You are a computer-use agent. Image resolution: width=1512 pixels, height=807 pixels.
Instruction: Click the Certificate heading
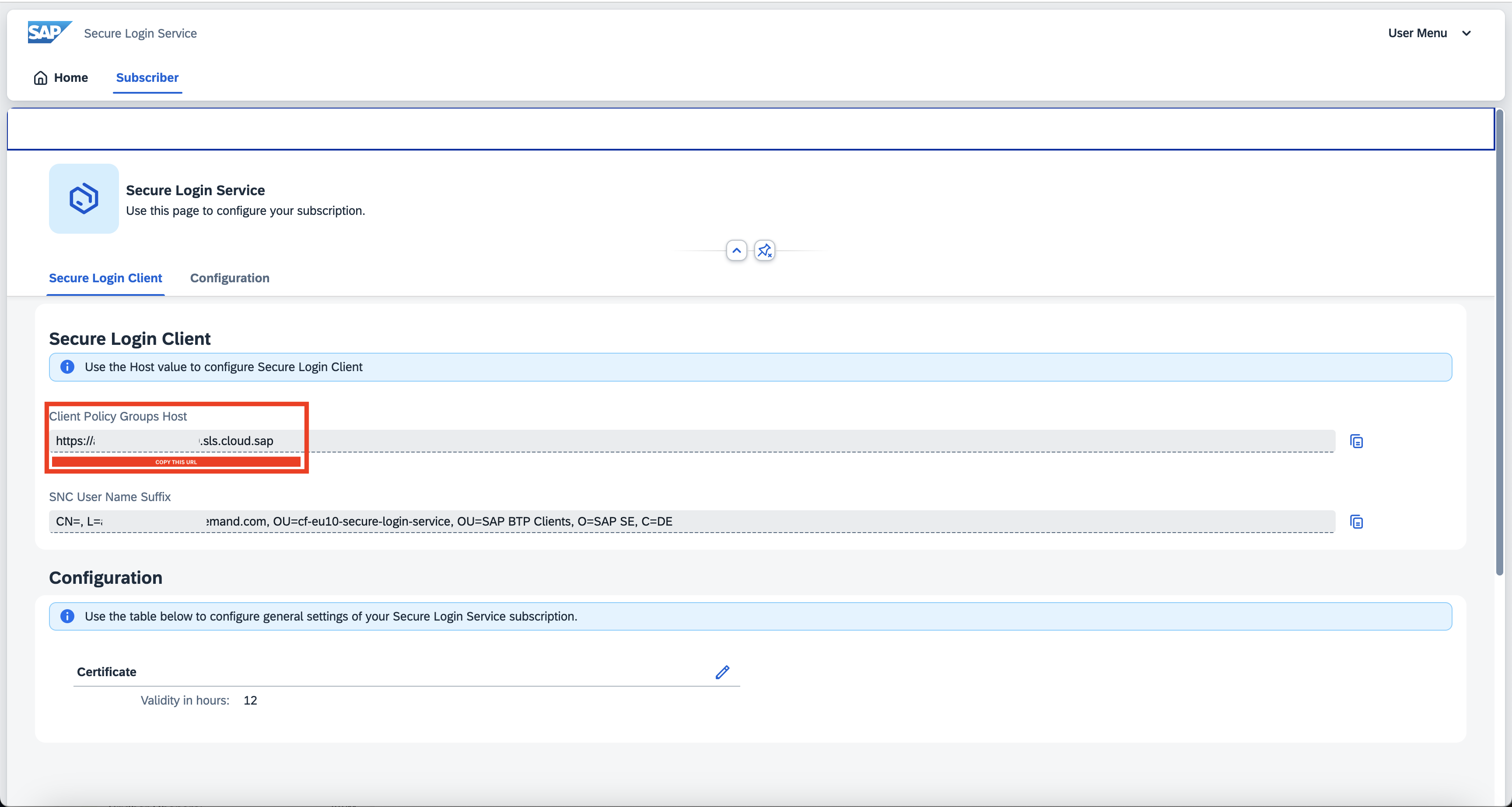tap(107, 672)
